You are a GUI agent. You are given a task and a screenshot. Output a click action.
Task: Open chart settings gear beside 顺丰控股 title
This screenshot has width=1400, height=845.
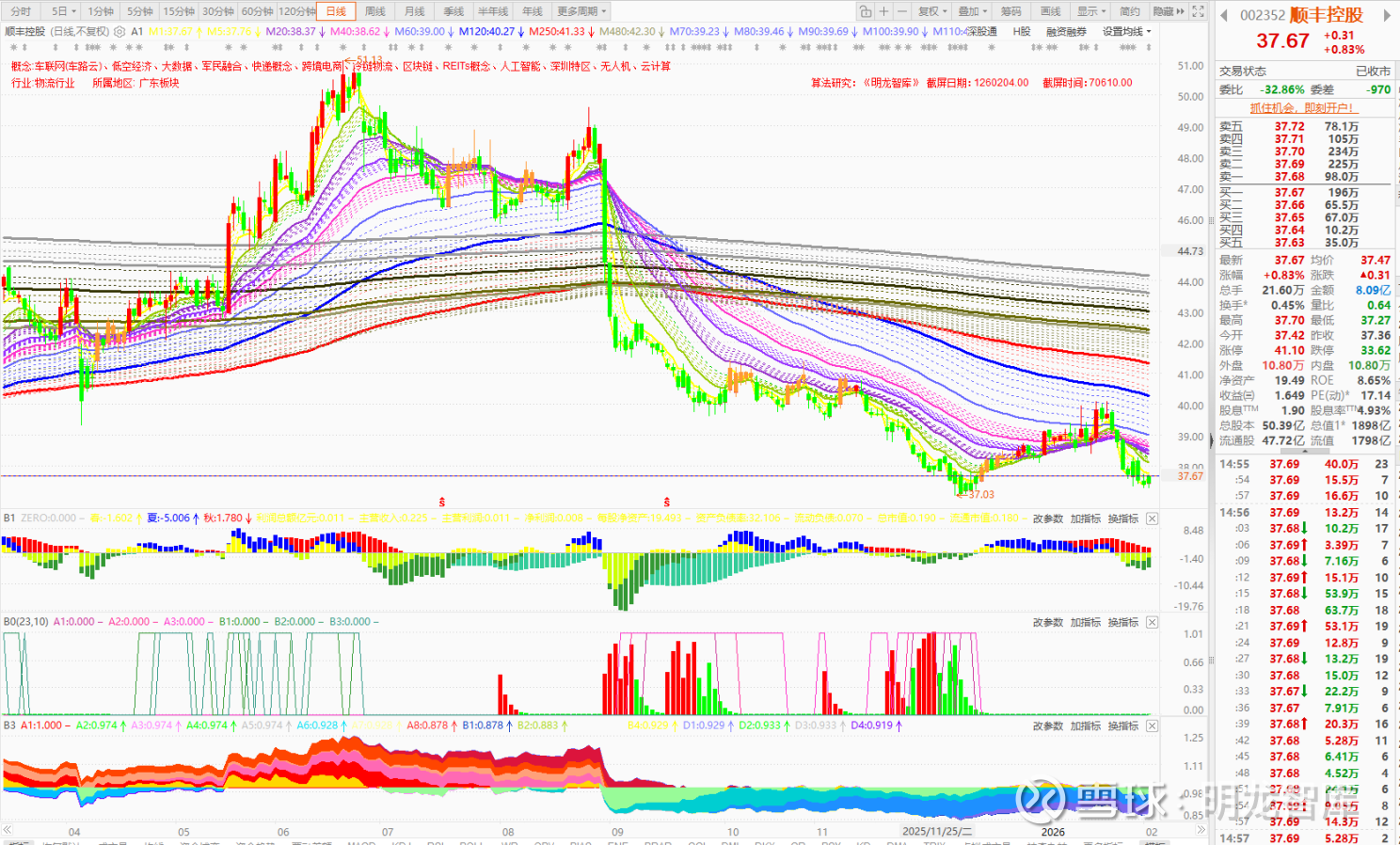119,32
